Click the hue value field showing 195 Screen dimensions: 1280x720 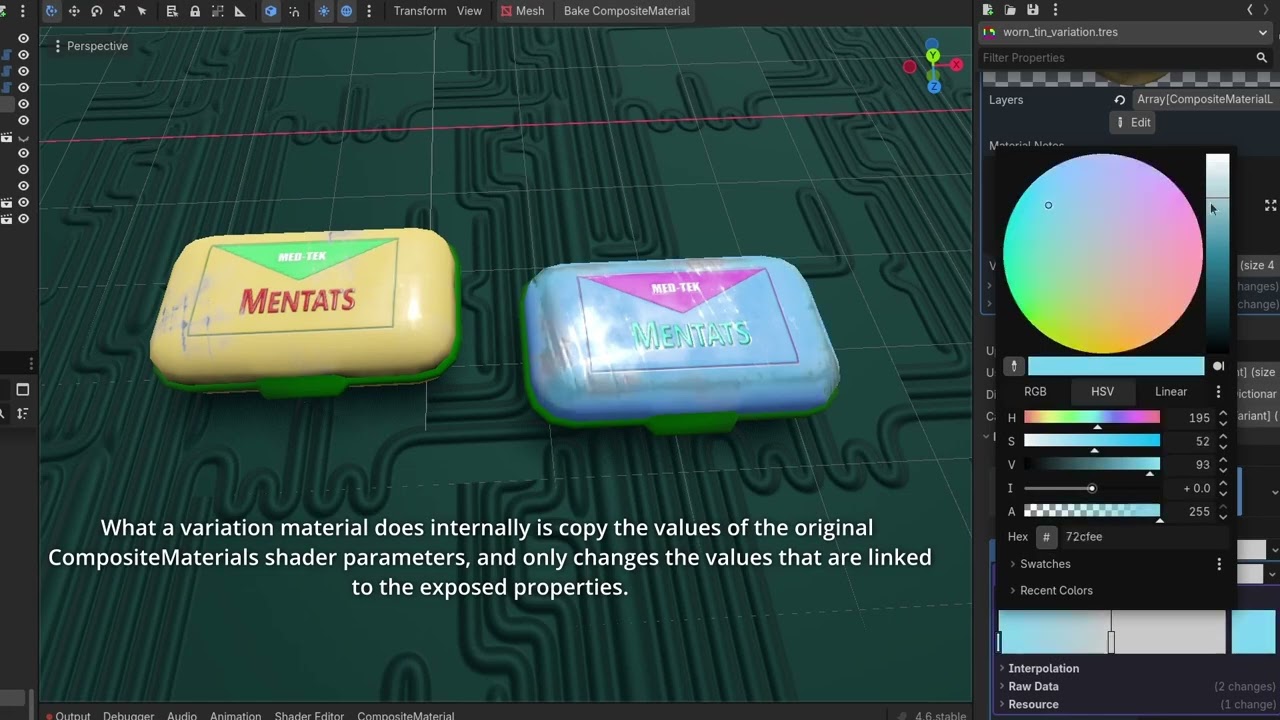point(1190,418)
